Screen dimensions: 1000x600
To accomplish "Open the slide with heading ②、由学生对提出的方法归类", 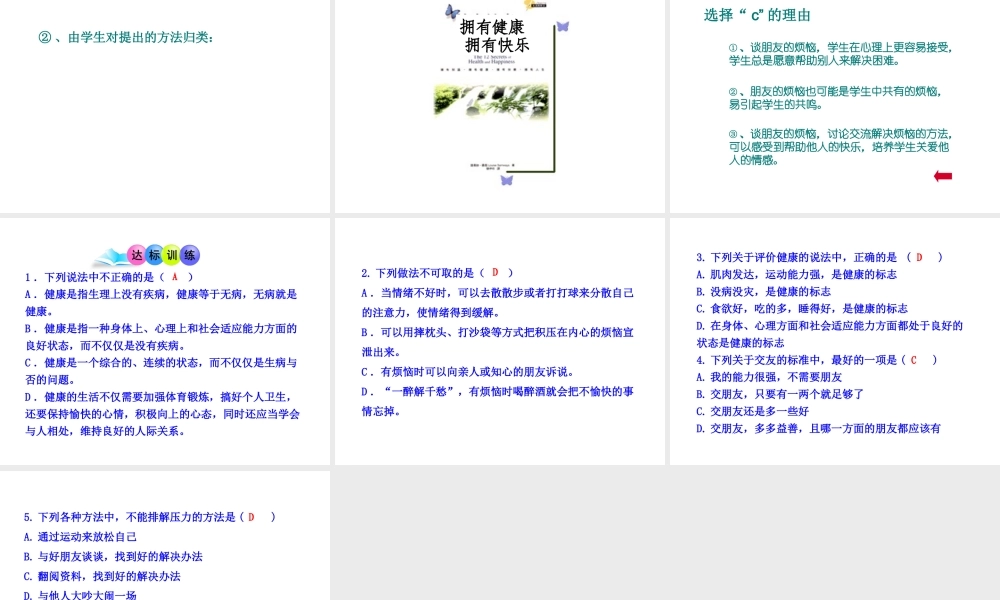I will pyautogui.click(x=165, y=106).
